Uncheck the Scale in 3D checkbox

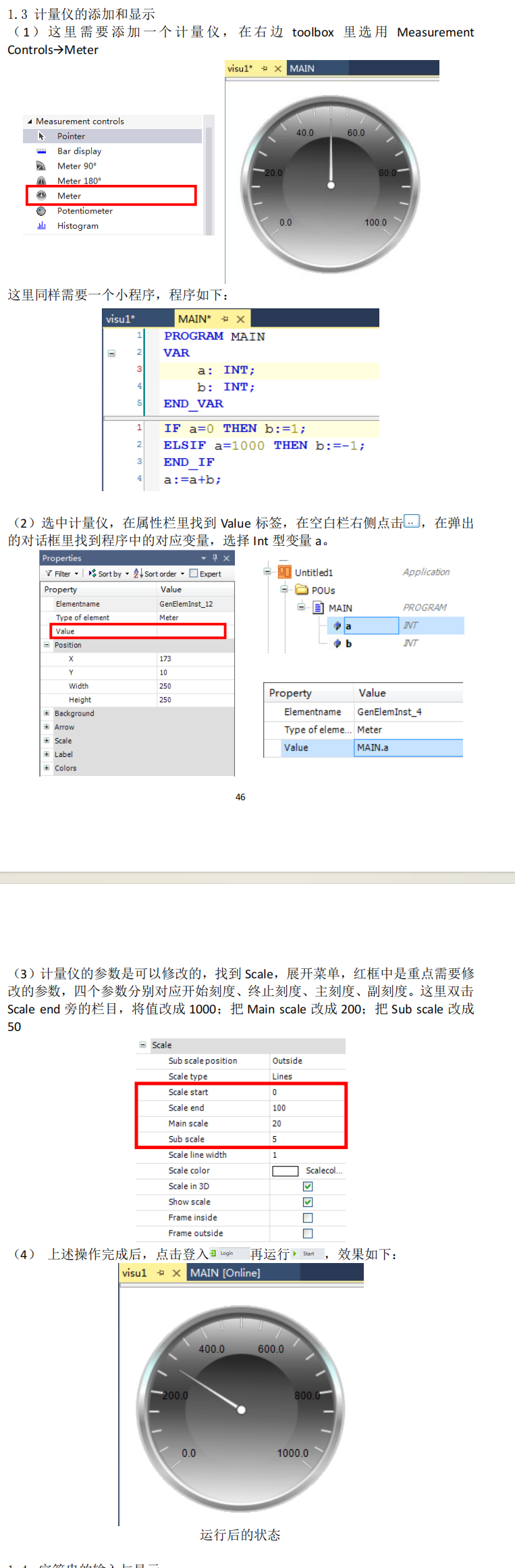[x=308, y=1186]
